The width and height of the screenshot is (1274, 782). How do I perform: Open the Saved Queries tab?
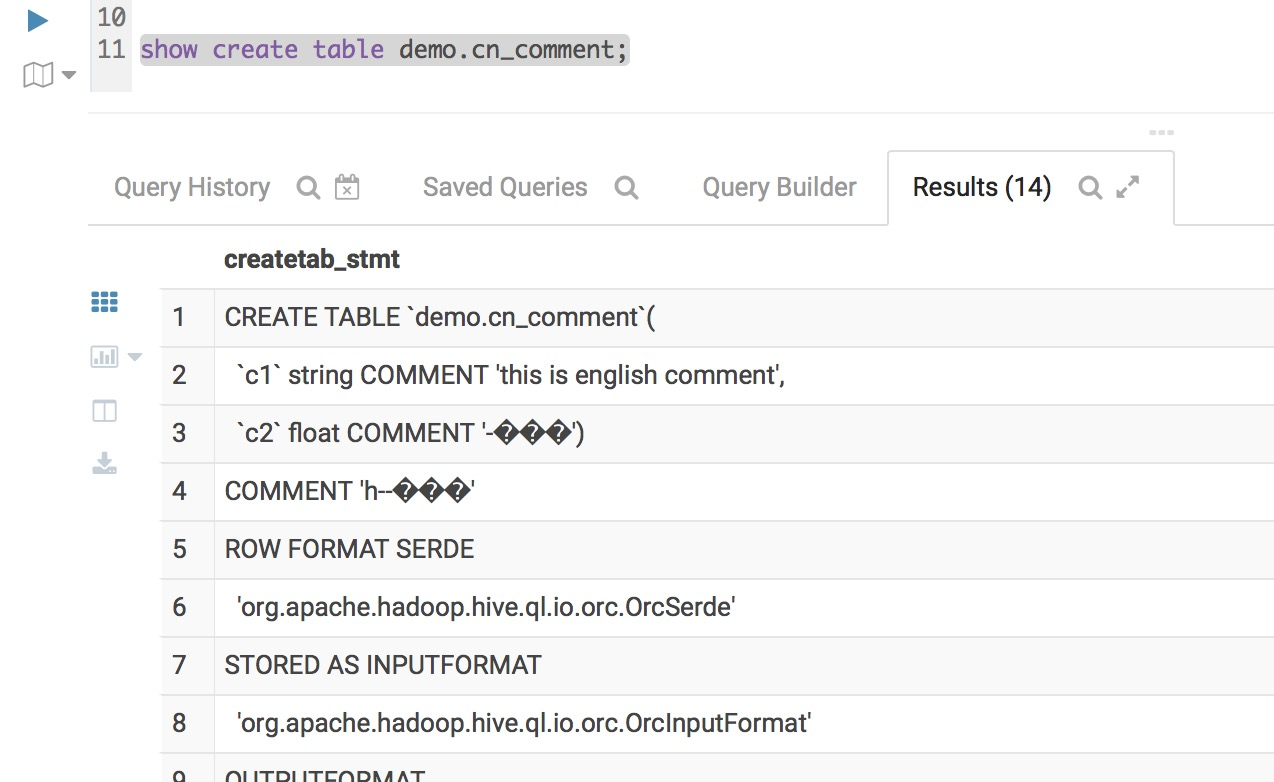[x=505, y=187]
